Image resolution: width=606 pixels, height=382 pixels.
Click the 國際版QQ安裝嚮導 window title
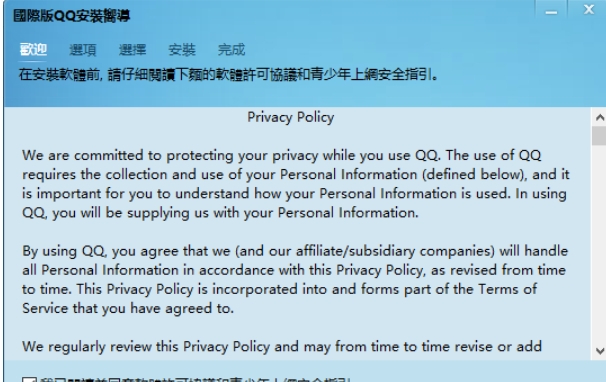71,16
